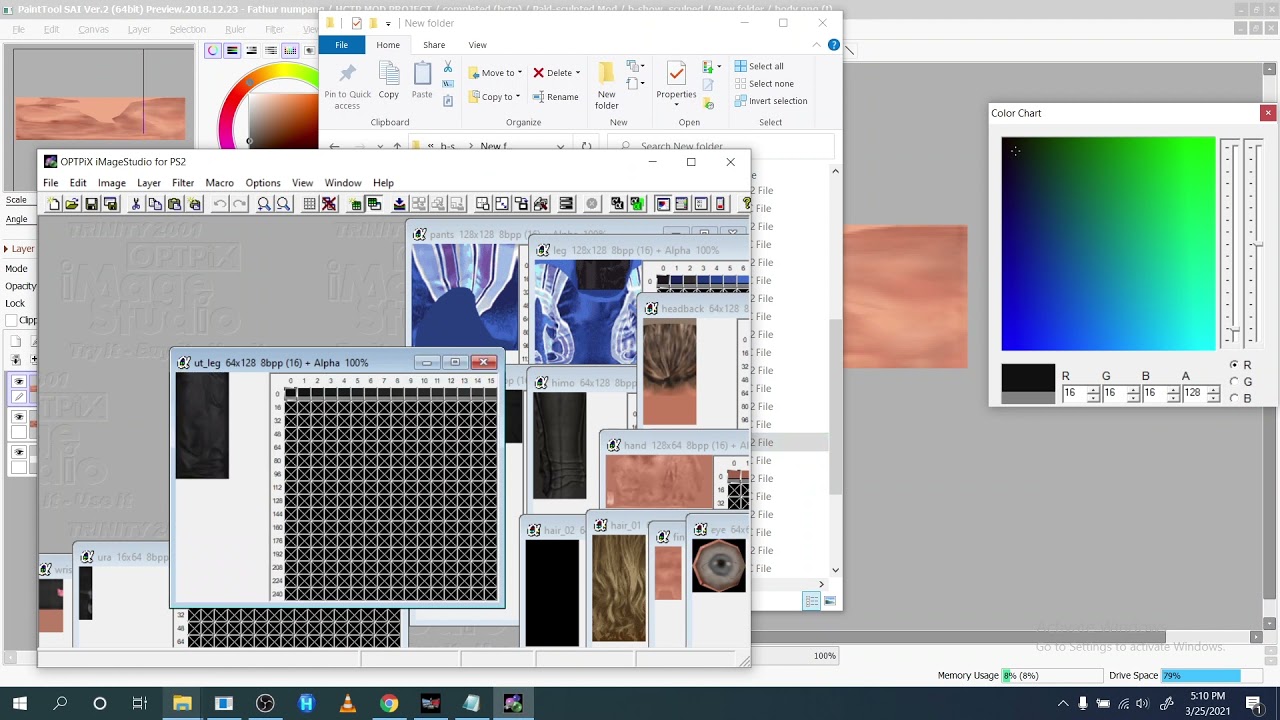Click Open file icon in OPTPiX toolbar

coord(72,204)
